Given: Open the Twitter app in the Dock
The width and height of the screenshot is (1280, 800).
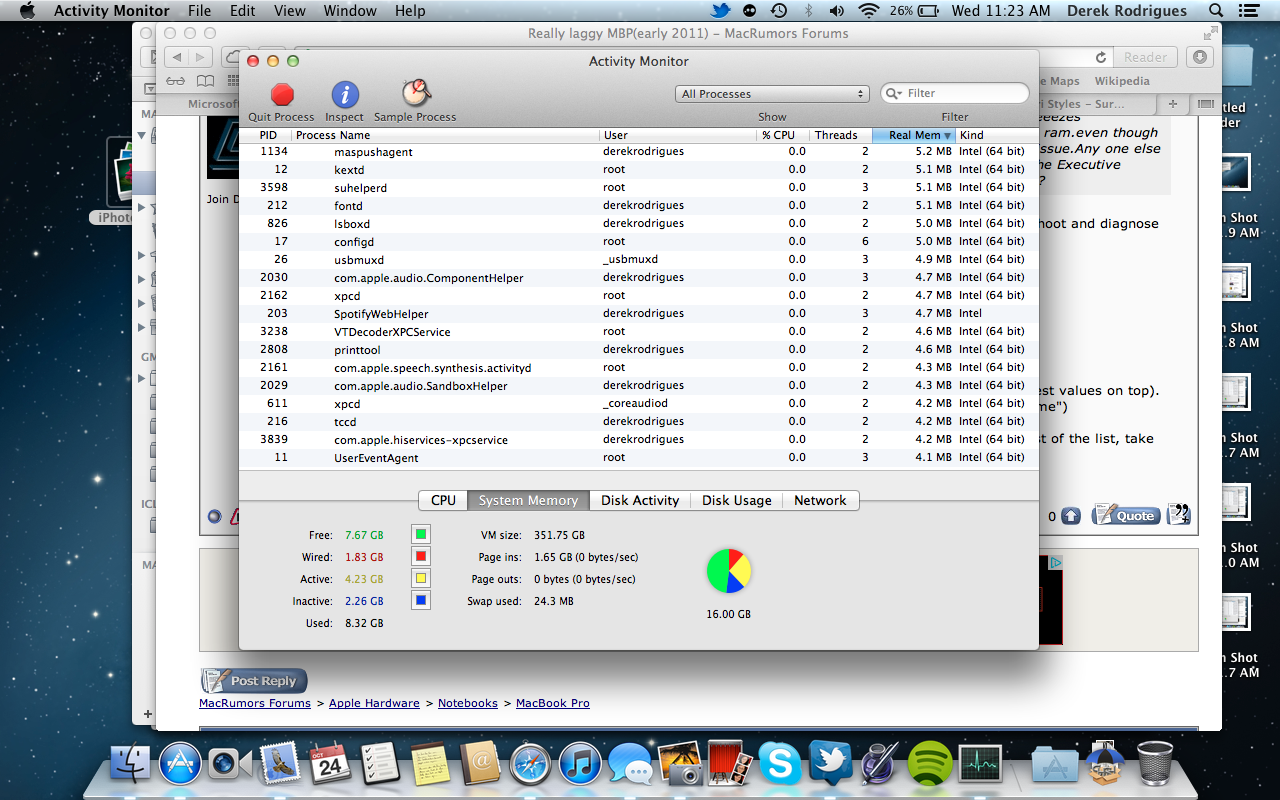Looking at the screenshot, I should (830, 765).
